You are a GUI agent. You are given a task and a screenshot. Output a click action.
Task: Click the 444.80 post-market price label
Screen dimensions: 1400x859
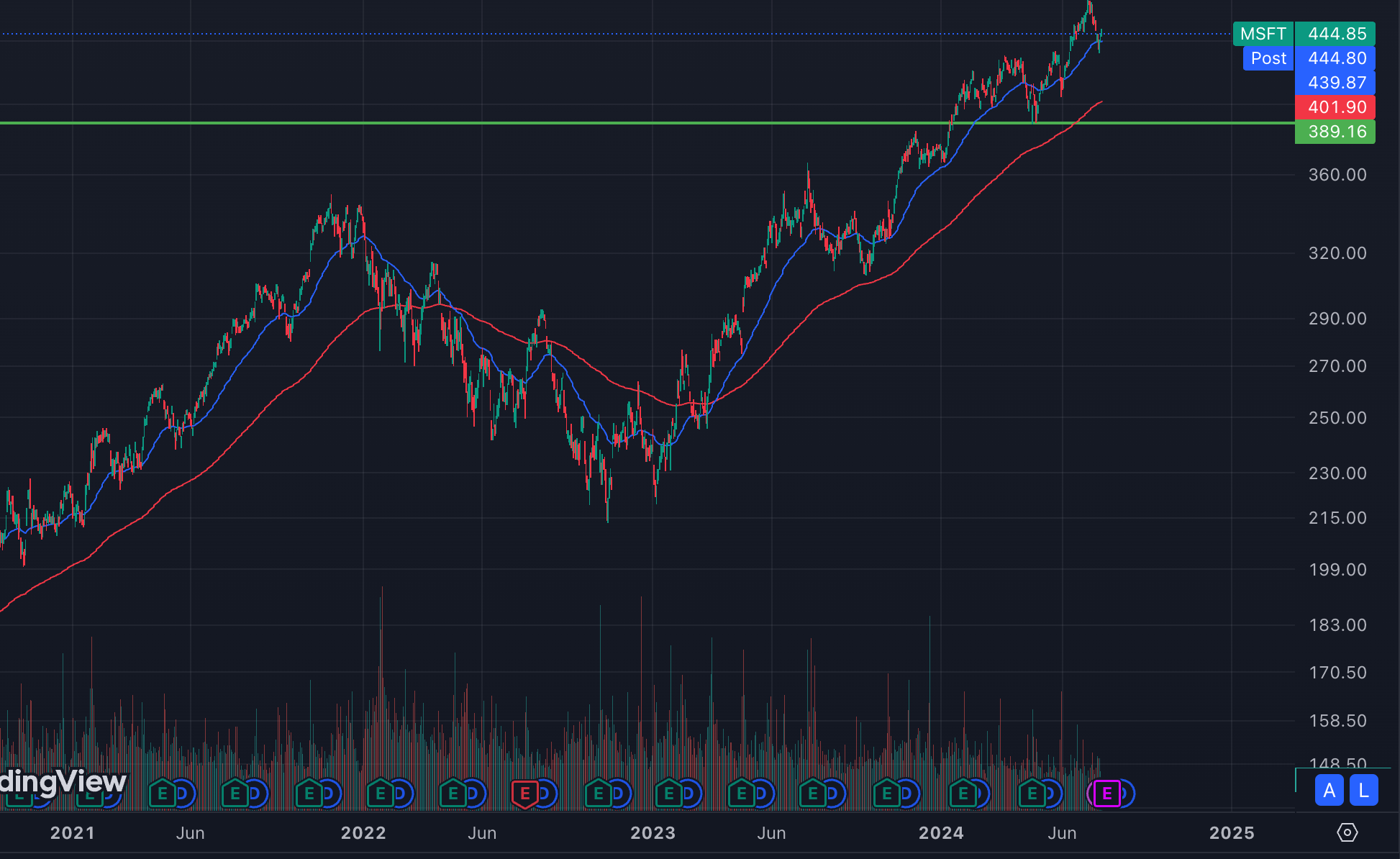(x=1335, y=58)
